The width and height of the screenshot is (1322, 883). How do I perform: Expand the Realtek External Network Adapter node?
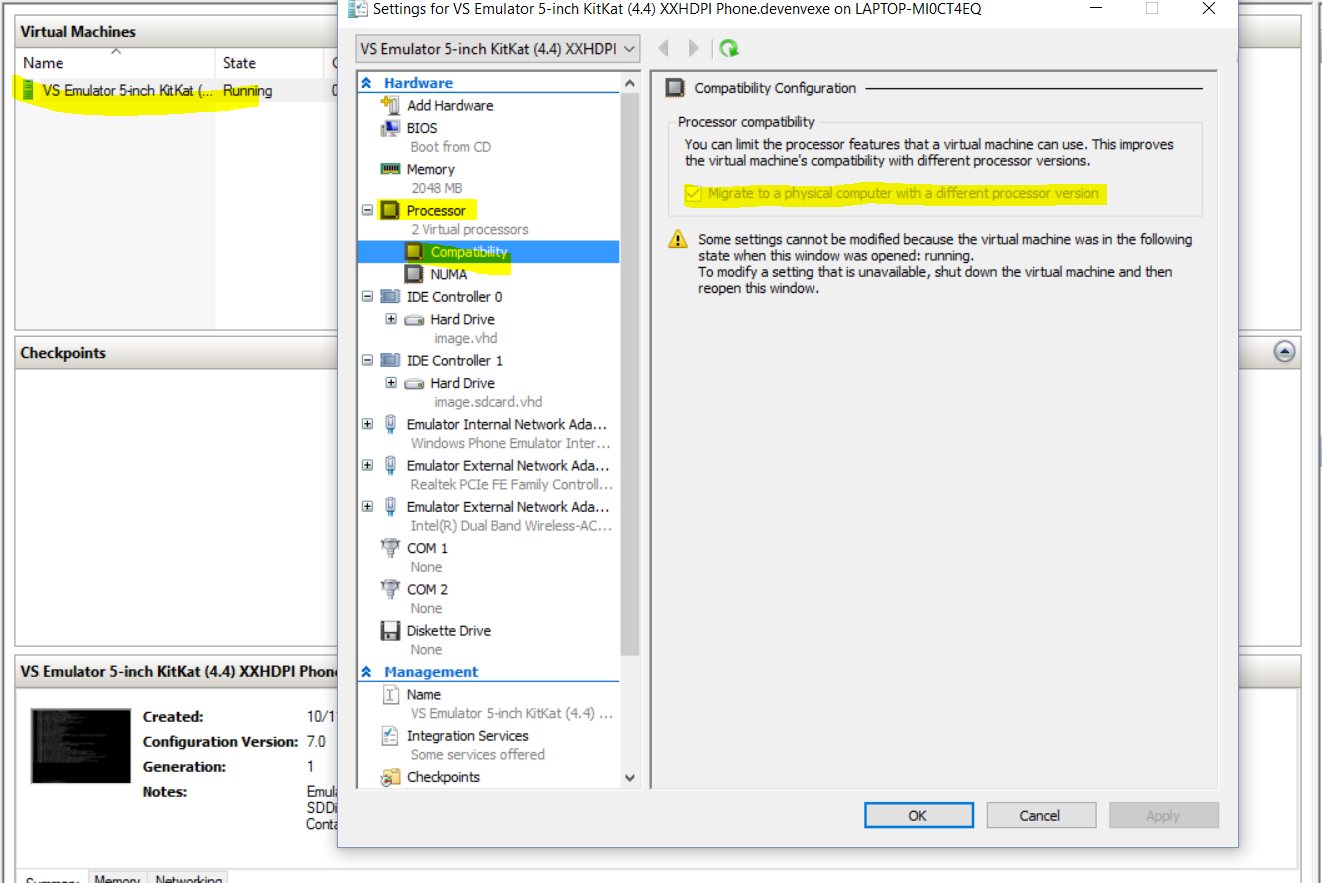(x=367, y=465)
